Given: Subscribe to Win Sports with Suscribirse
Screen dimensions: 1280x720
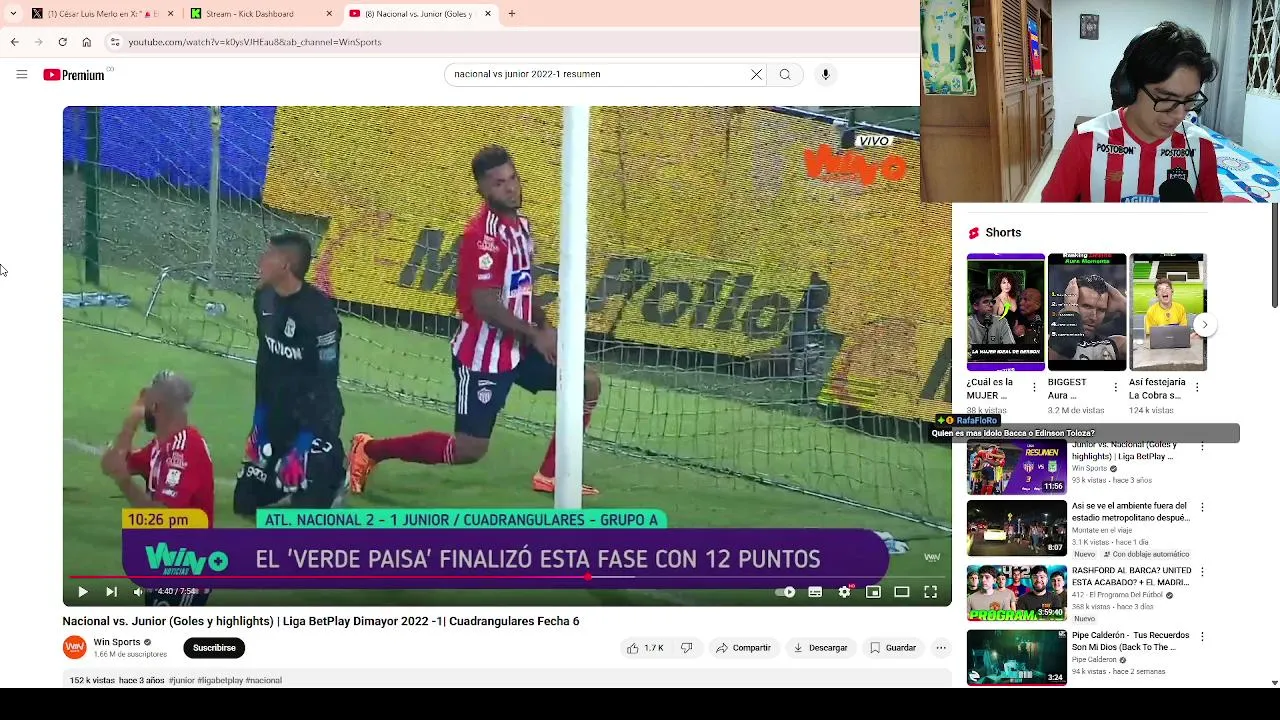Looking at the screenshot, I should tap(214, 648).
